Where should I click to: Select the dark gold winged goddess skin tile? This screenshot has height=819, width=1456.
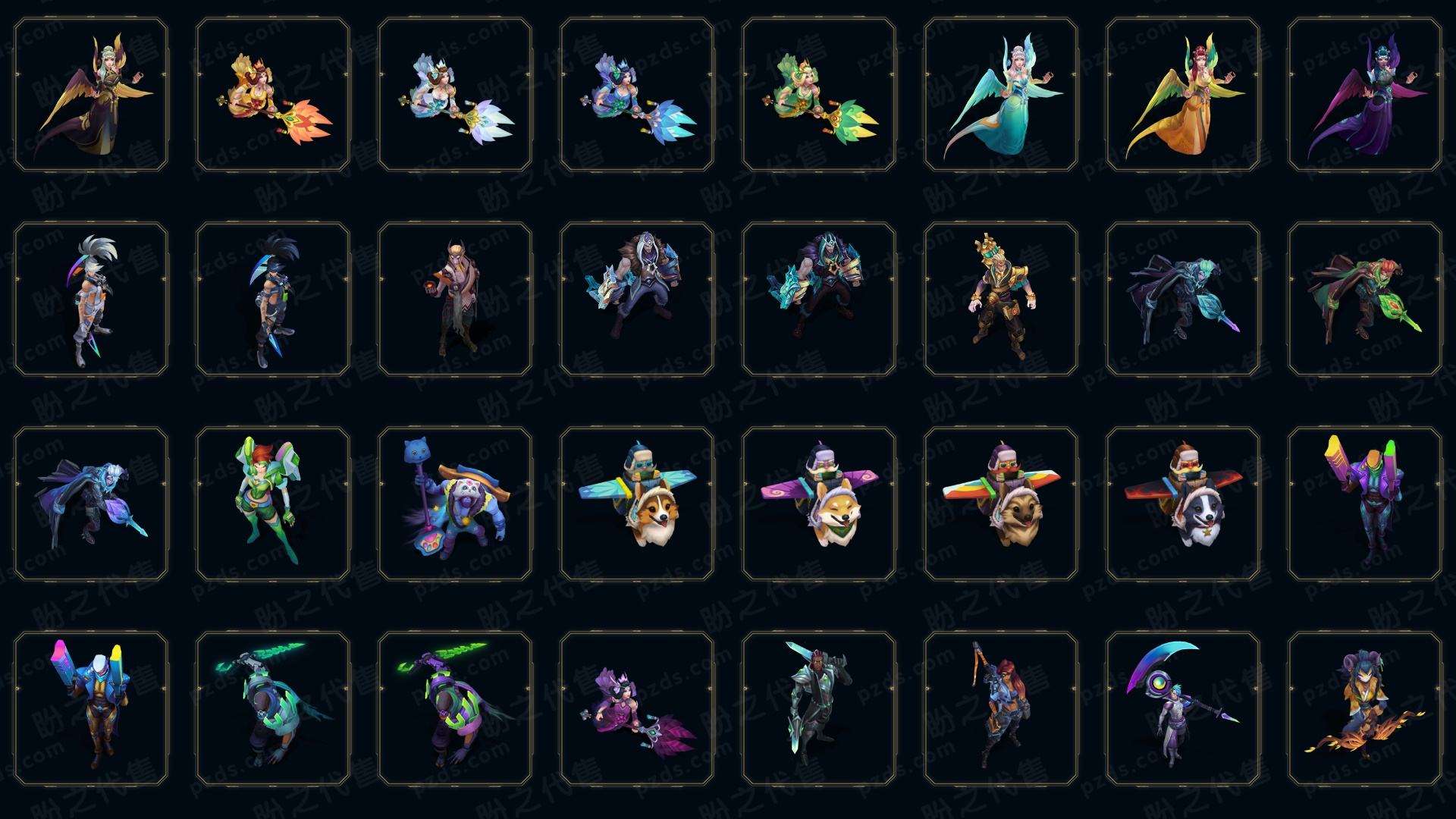(x=91, y=95)
